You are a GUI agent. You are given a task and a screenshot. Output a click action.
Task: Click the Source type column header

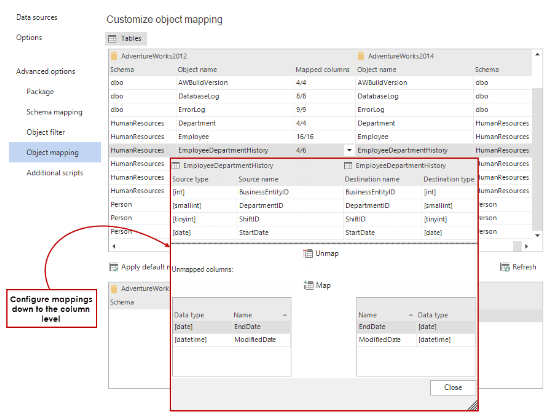(x=190, y=179)
